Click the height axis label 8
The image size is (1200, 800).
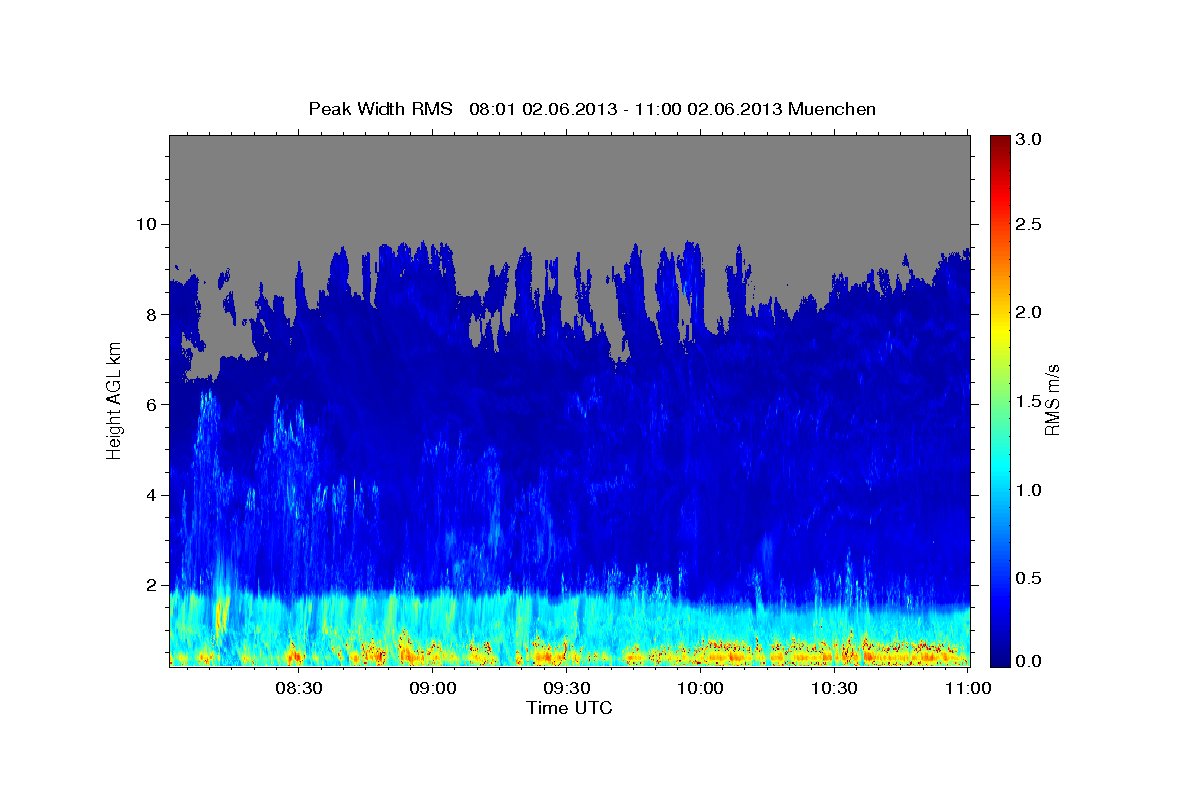click(154, 314)
